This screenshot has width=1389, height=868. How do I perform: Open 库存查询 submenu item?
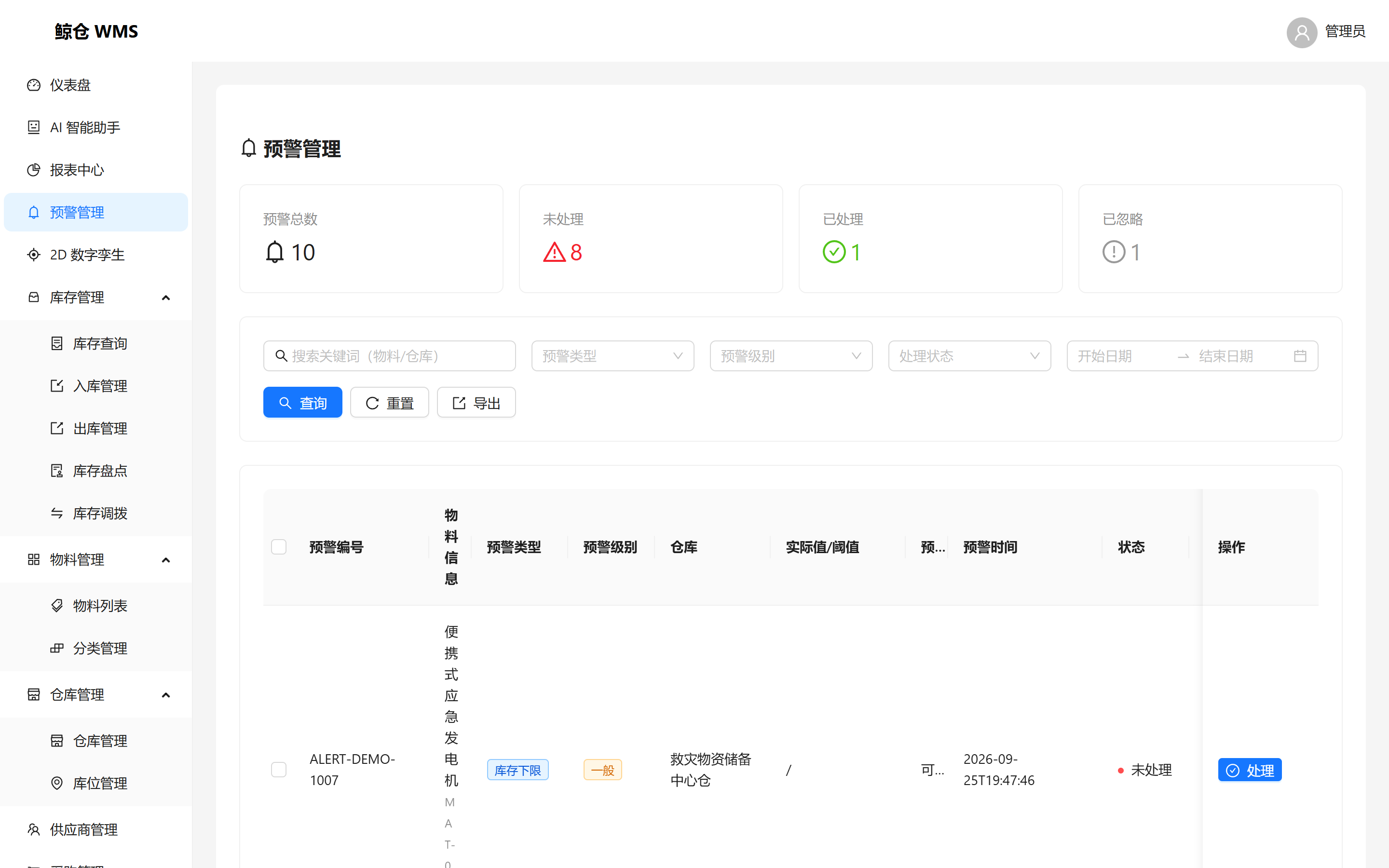[x=96, y=343]
